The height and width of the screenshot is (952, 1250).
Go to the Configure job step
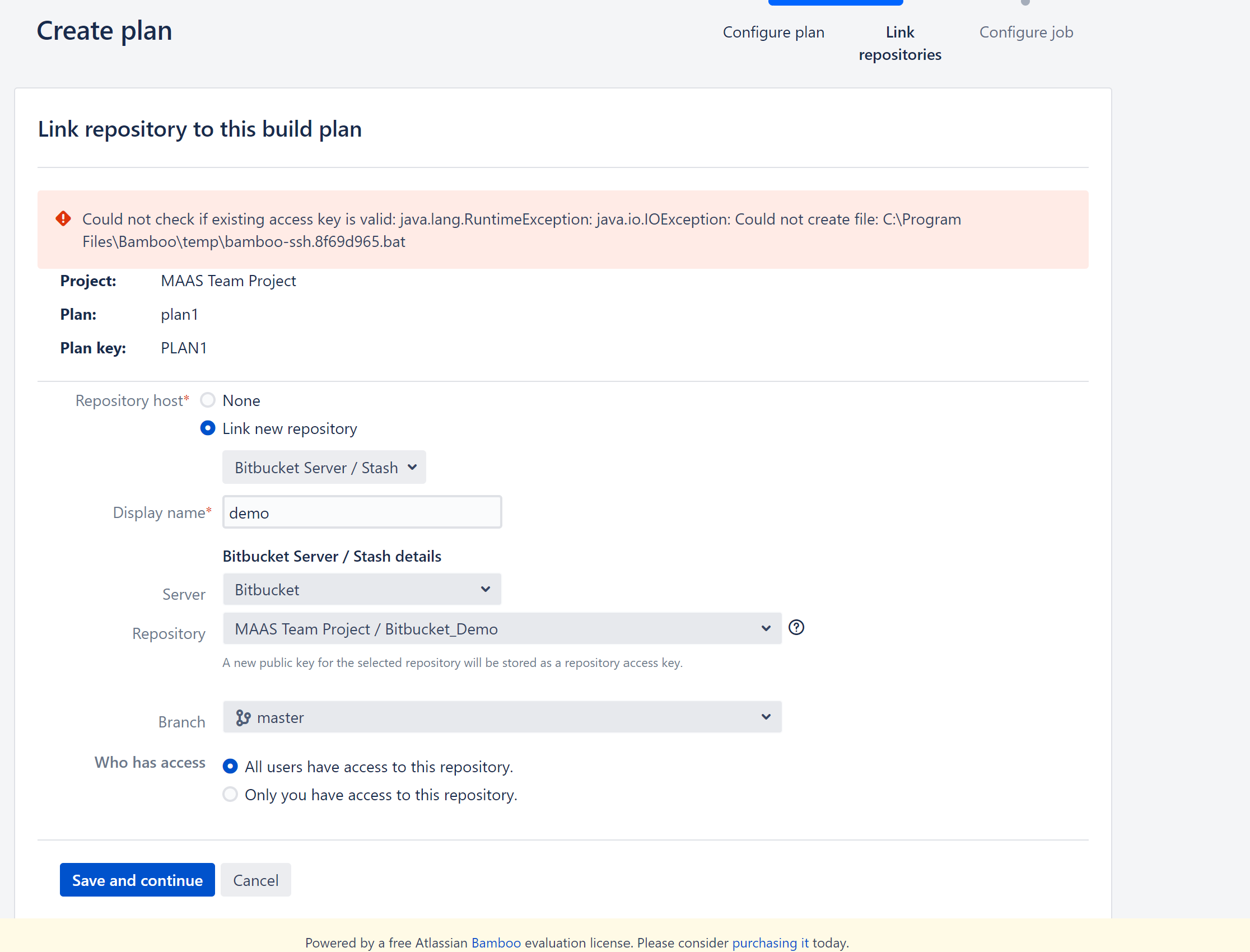point(1025,32)
